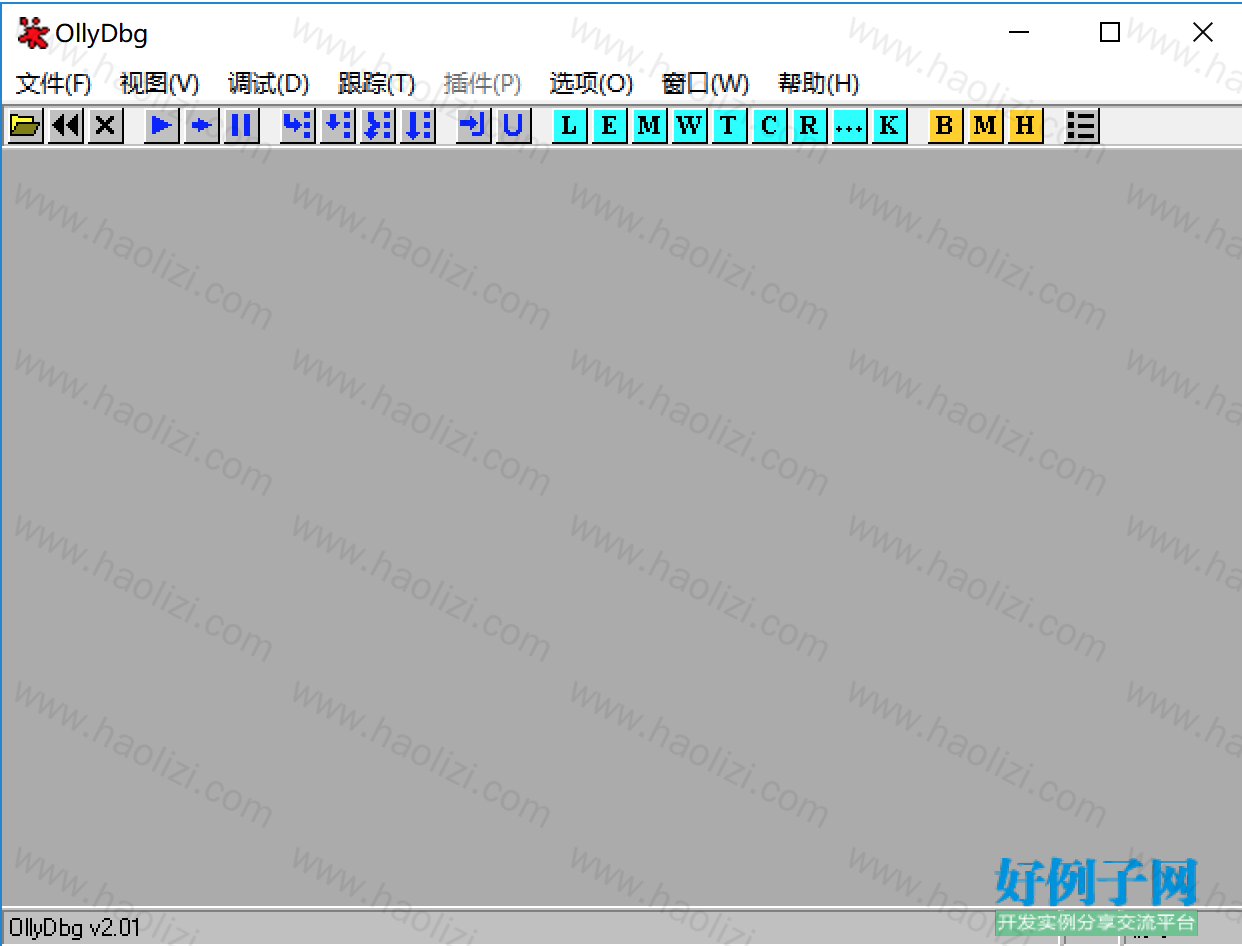Maximize the OllyDbg window

[1110, 33]
